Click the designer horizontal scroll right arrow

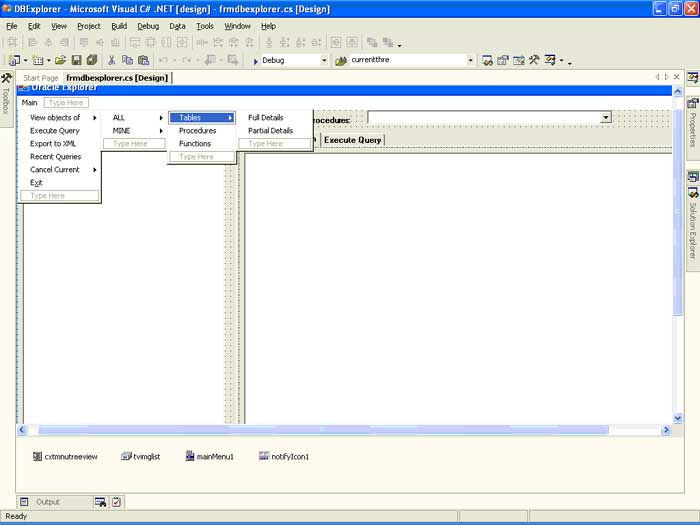666,429
